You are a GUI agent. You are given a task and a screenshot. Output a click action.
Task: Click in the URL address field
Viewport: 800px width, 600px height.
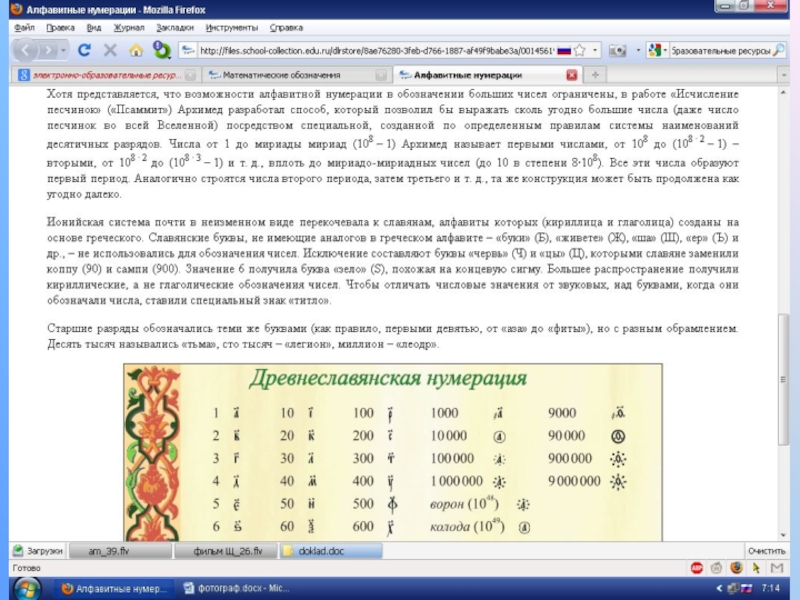(x=370, y=49)
